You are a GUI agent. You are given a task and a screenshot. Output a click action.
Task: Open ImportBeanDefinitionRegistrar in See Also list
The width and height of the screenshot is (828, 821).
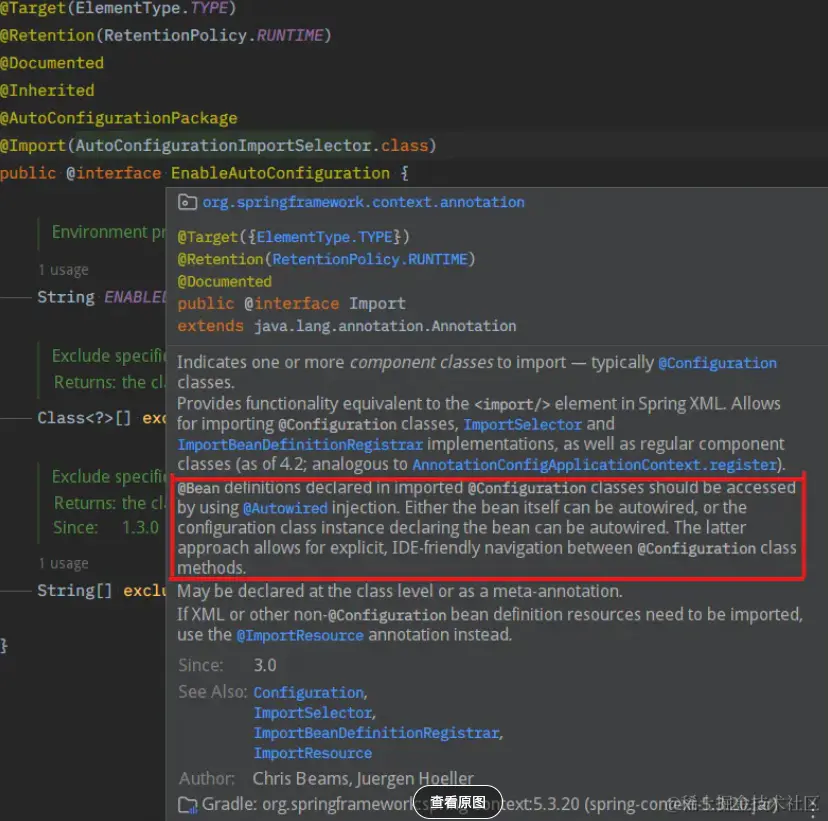tap(377, 733)
